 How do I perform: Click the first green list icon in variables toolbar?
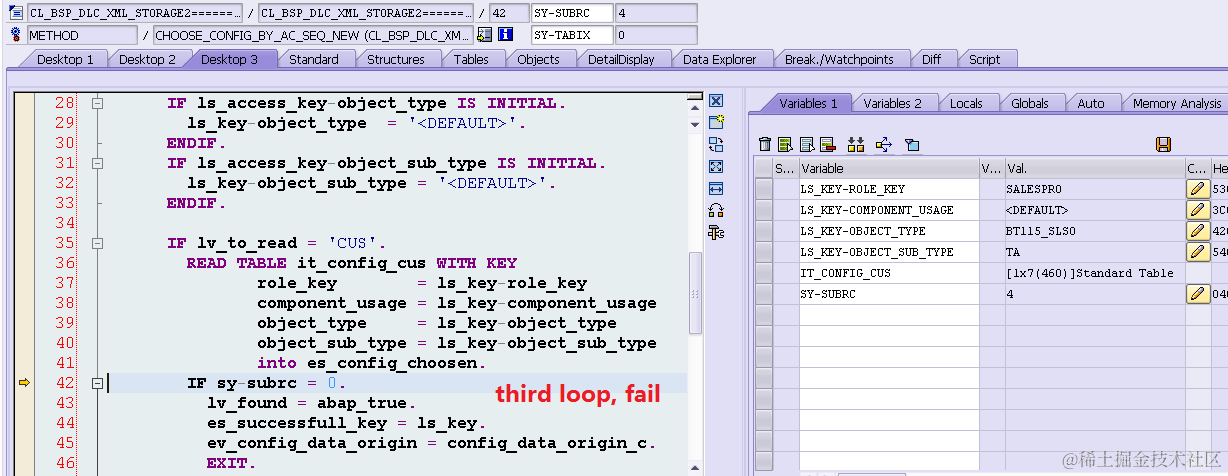coord(785,145)
